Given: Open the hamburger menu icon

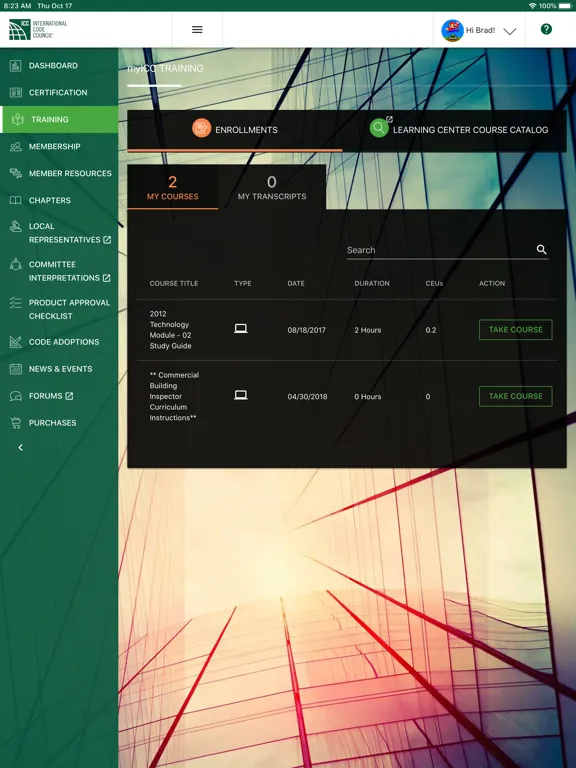Looking at the screenshot, I should (x=197, y=29).
